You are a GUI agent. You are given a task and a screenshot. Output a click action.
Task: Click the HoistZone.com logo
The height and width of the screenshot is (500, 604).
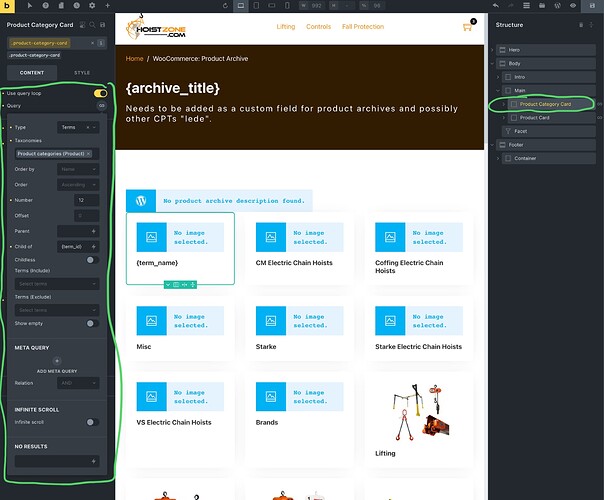click(156, 27)
